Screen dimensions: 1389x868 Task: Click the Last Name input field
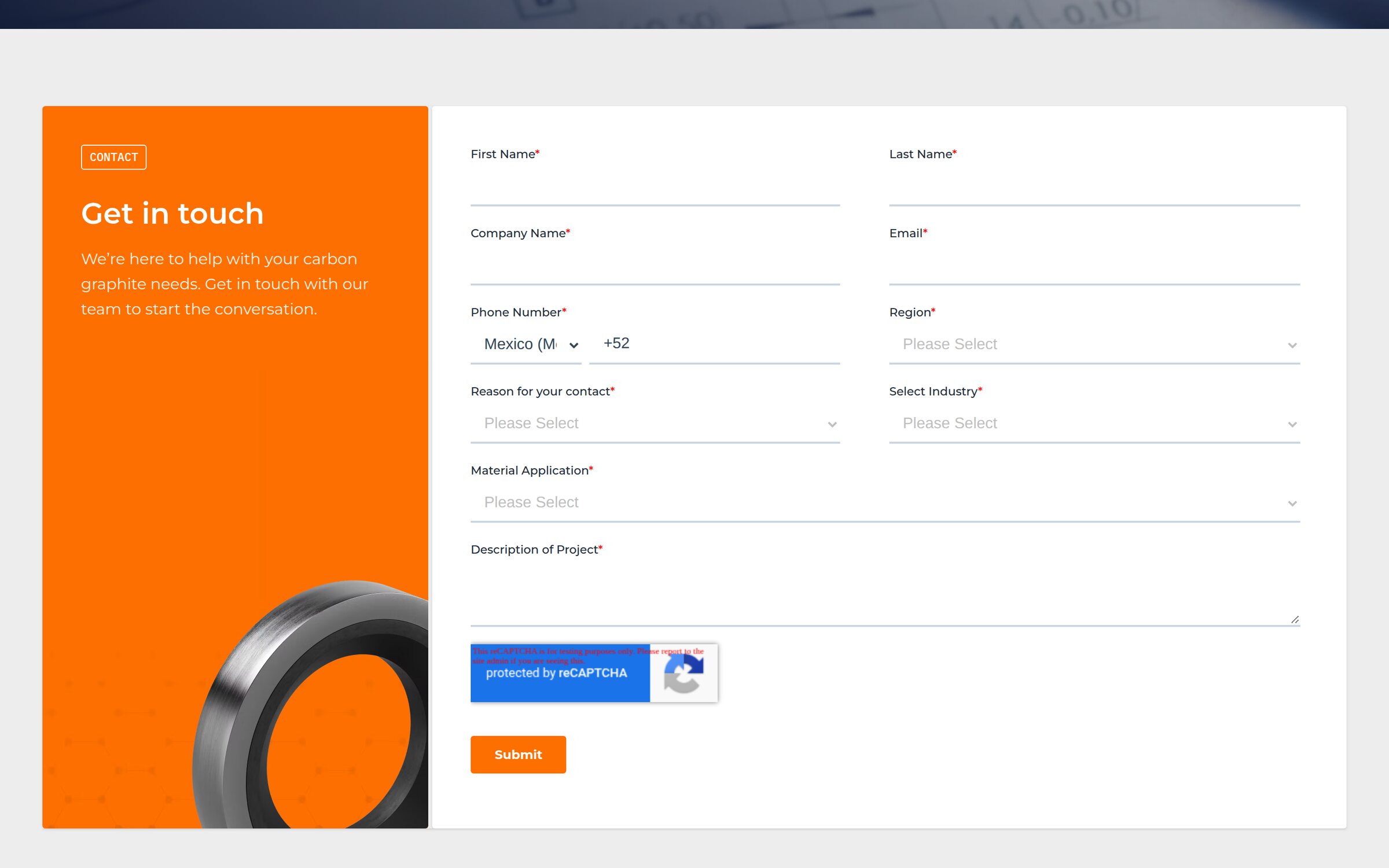pyautogui.click(x=1094, y=186)
